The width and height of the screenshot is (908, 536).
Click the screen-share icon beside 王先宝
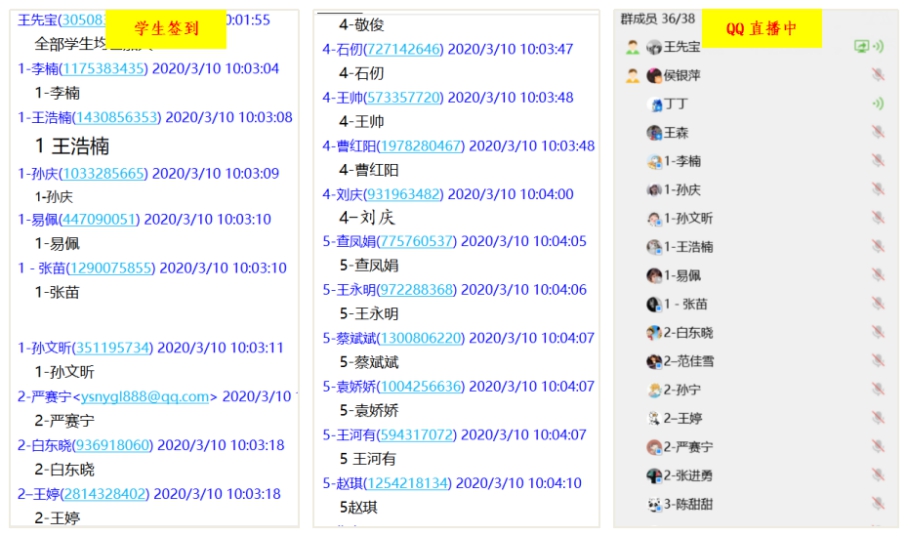pyautogui.click(x=860, y=46)
